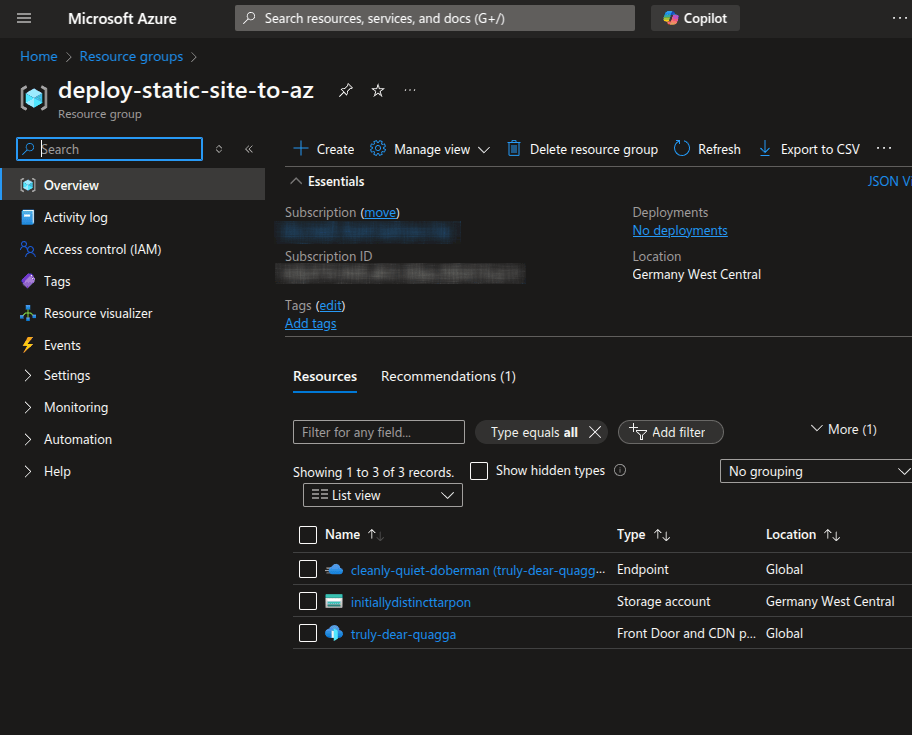Mark resource group as favorite star

378,91
